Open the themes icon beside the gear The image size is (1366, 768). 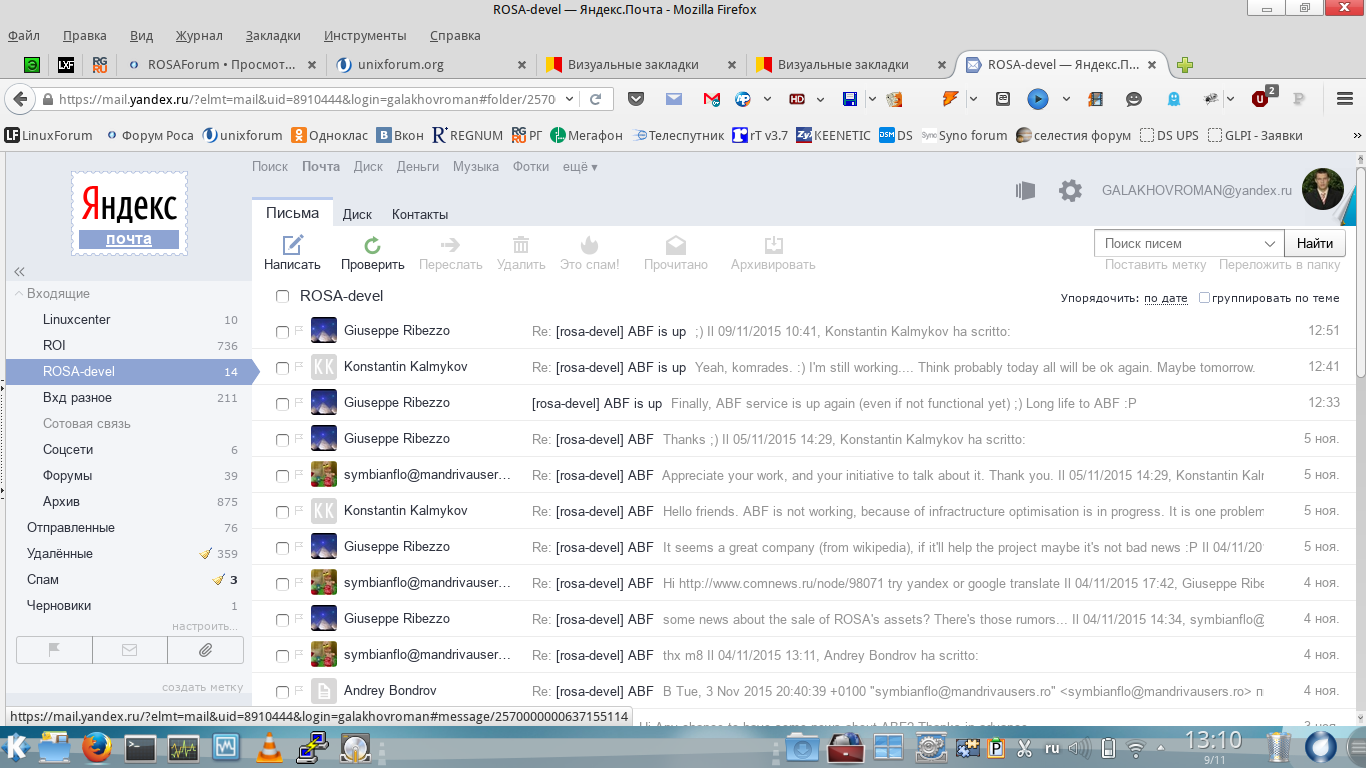1024,191
